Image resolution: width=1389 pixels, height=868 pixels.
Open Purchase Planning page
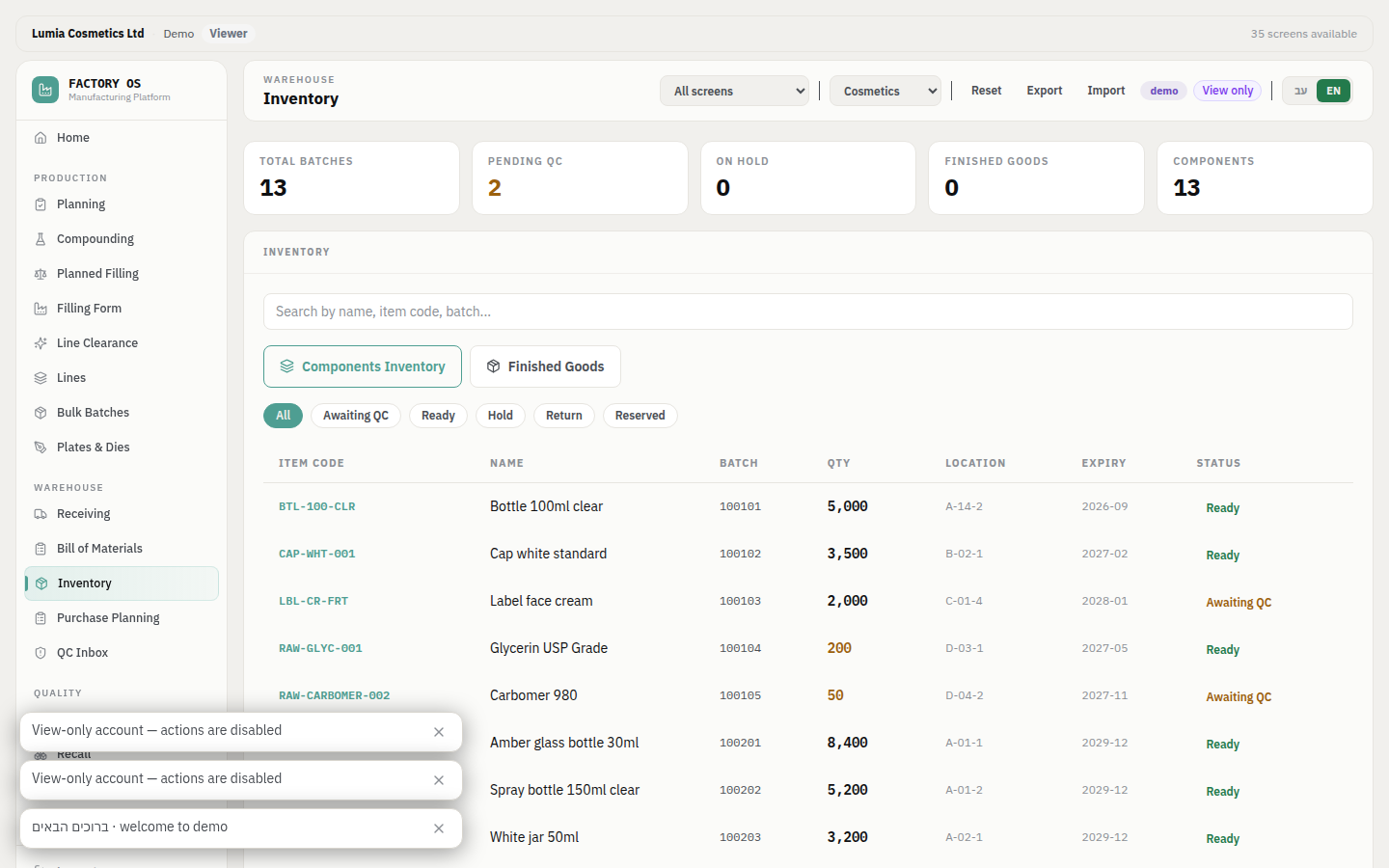(x=122, y=618)
